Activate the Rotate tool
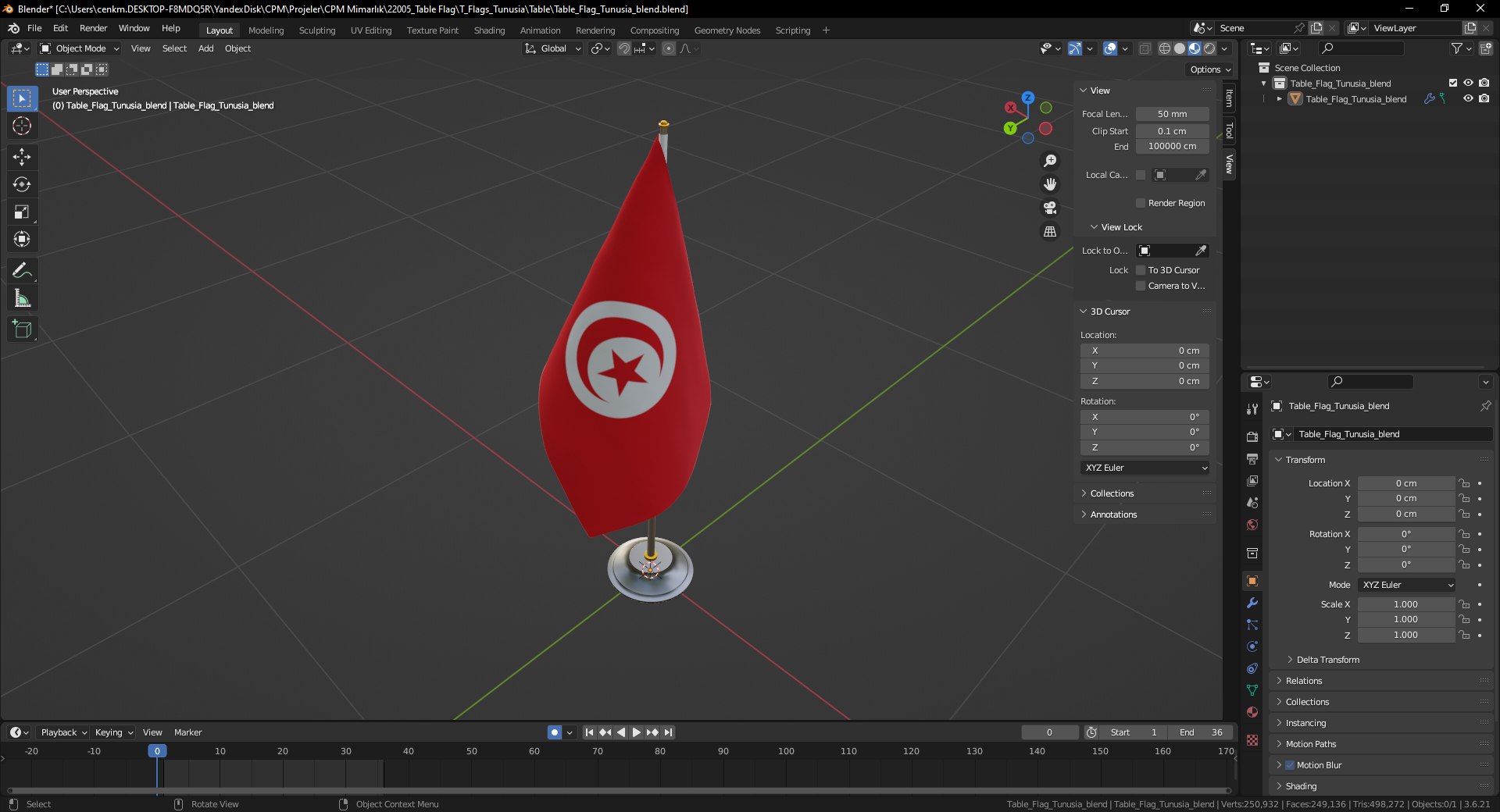The height and width of the screenshot is (812, 1500). click(x=22, y=184)
